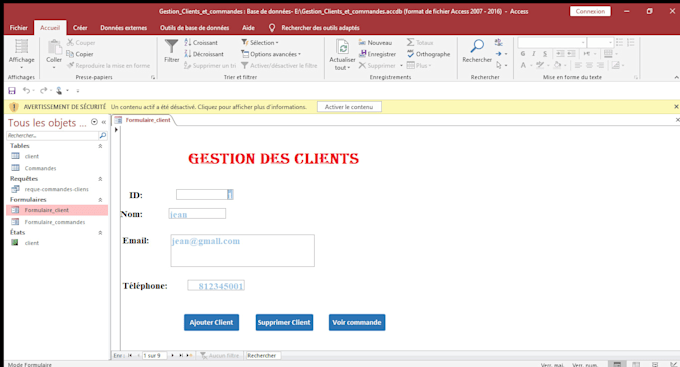
Task: Click the Voir commande button
Action: [x=357, y=322]
